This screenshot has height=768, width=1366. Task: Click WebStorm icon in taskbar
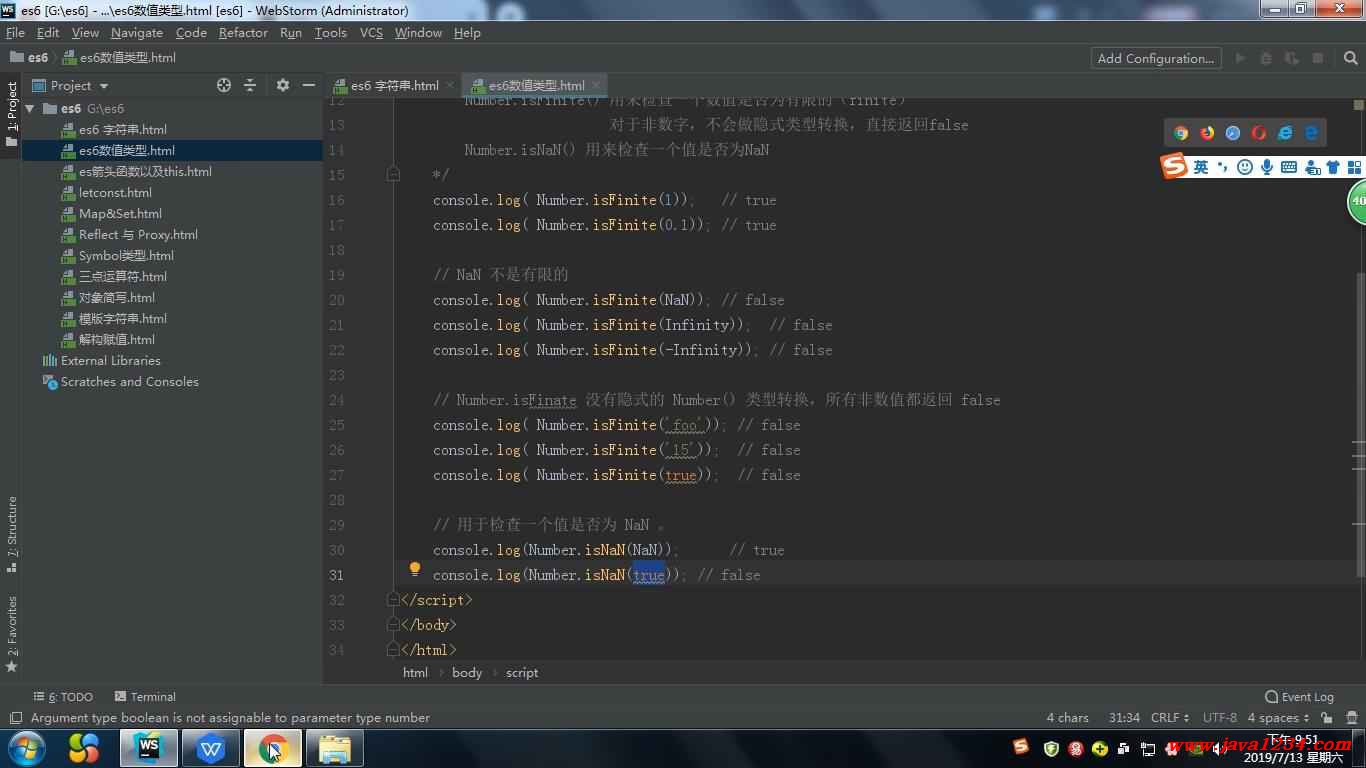pyautogui.click(x=149, y=748)
